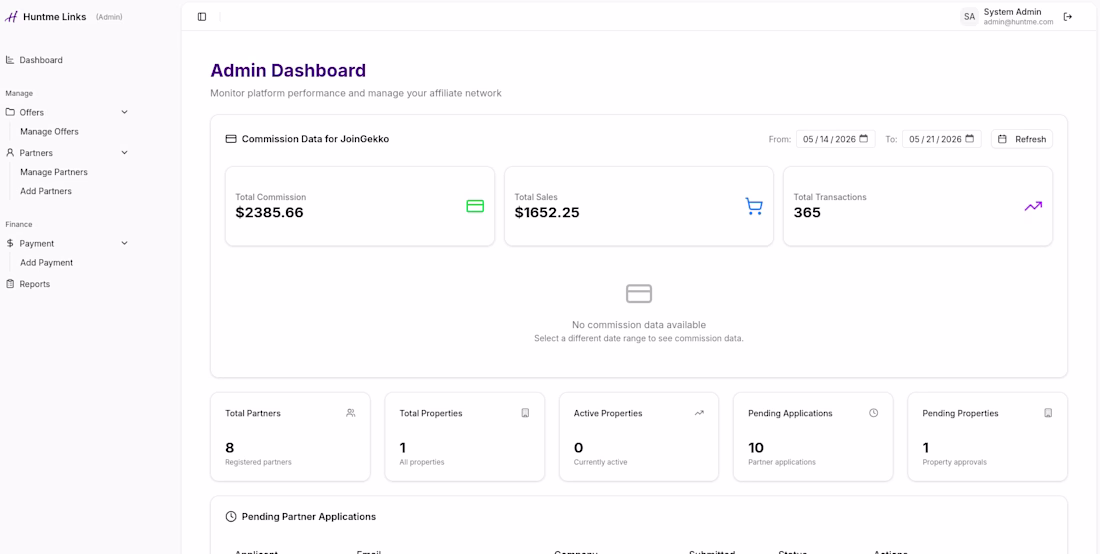The image size is (1100, 554).
Task: Click the purple Total Transactions trend icon
Action: (x=1033, y=206)
